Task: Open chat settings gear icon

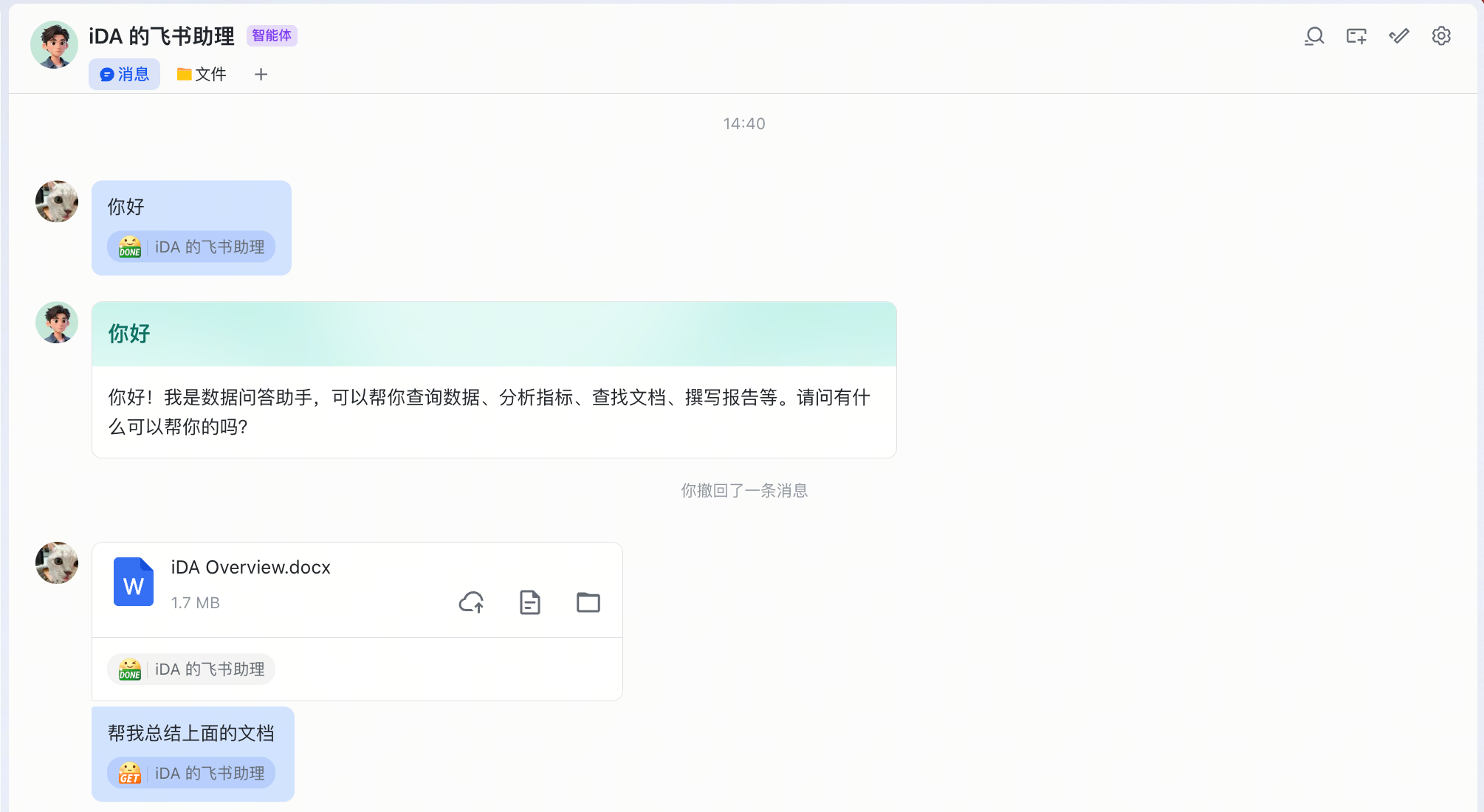Action: pos(1441,36)
